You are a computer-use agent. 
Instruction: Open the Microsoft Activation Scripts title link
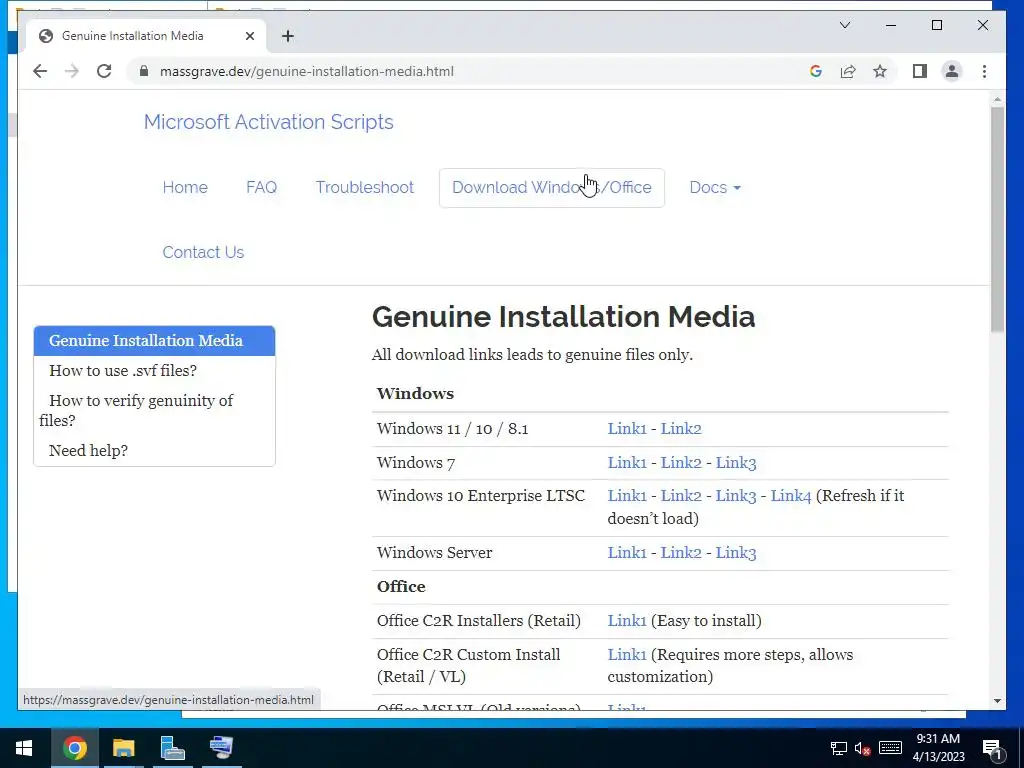pyautogui.click(x=268, y=122)
